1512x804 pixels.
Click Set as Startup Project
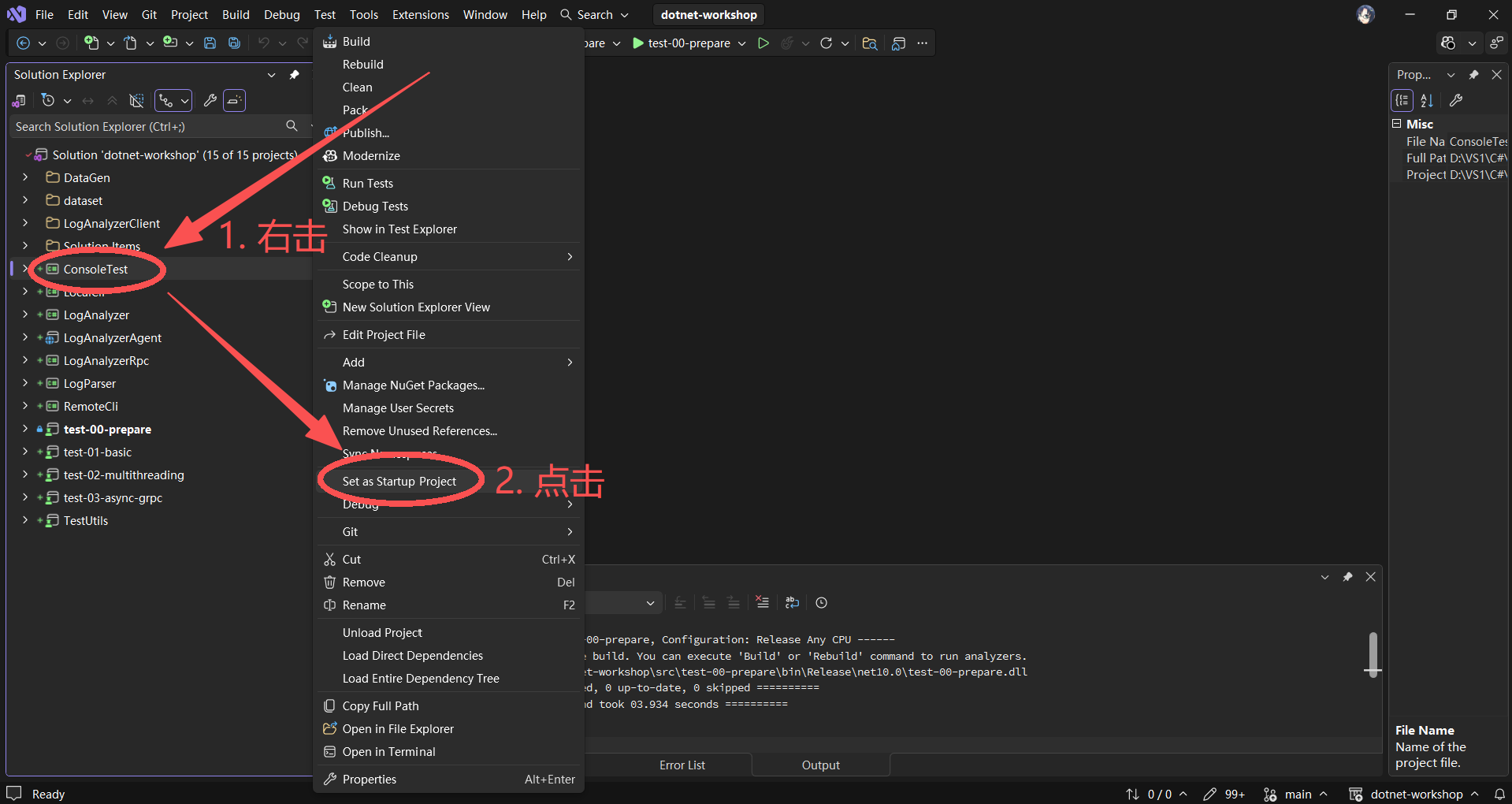pyautogui.click(x=449, y=481)
